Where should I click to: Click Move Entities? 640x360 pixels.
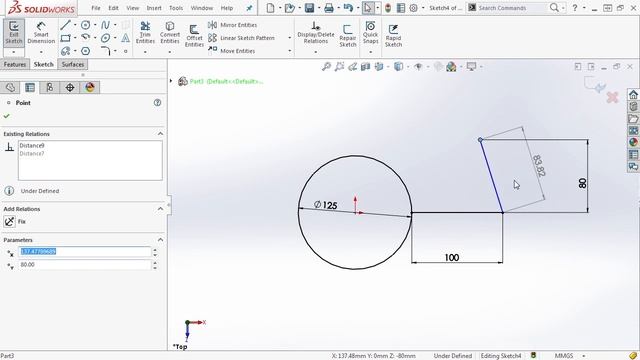pos(231,51)
